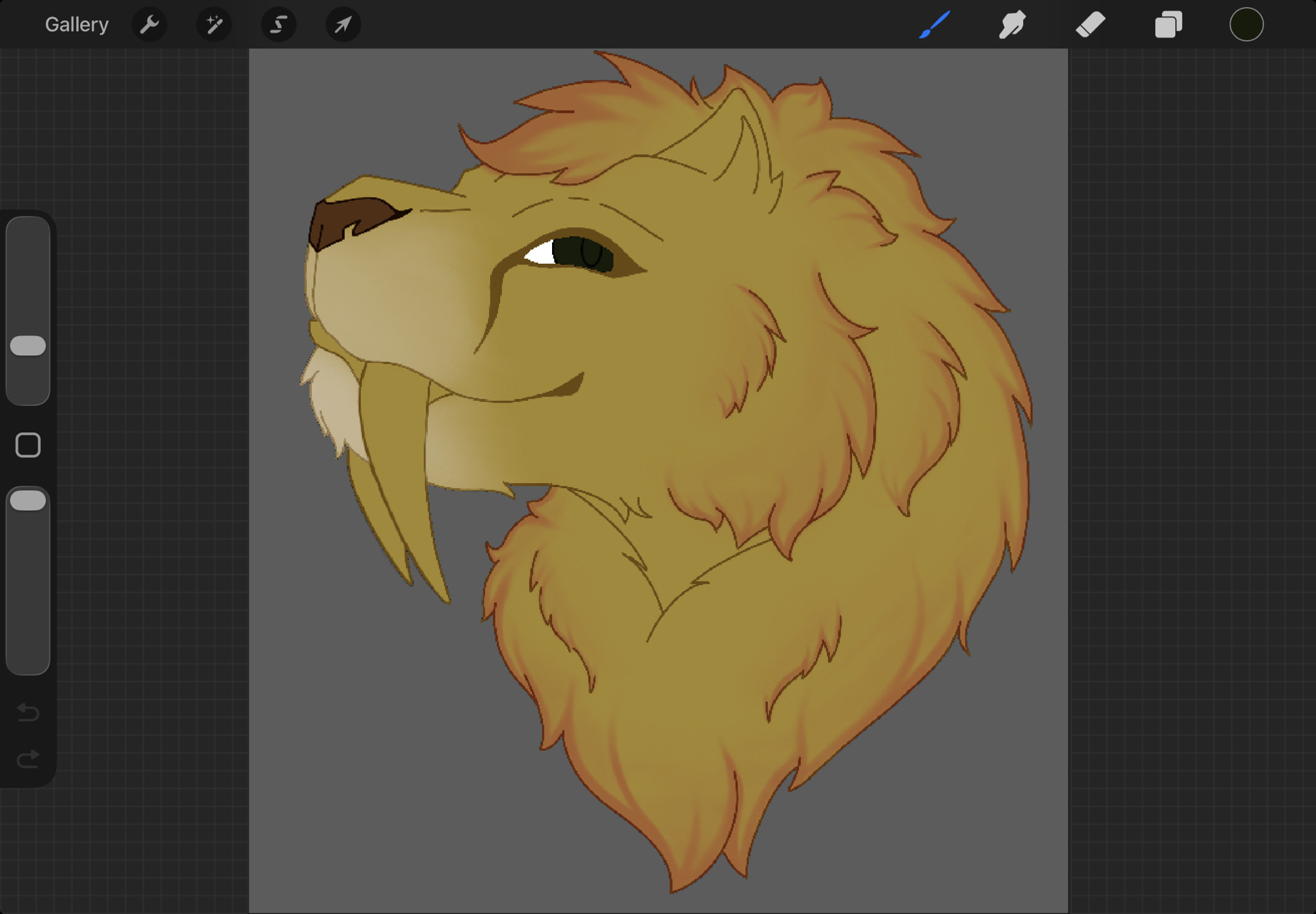Tap the brush opacity slider handle
The image size is (1316, 914).
28,501
